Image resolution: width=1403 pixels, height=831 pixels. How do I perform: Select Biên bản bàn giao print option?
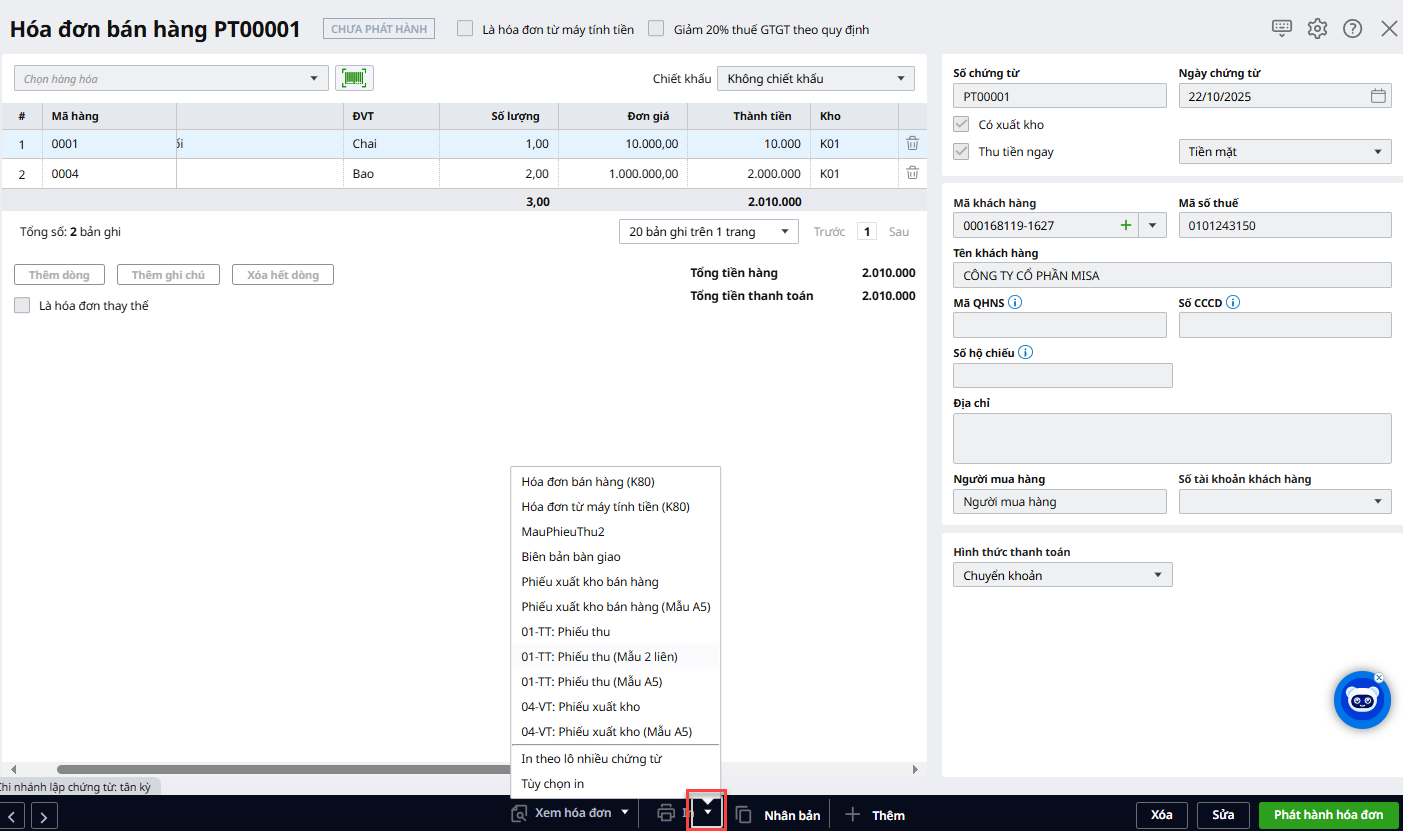tap(571, 557)
